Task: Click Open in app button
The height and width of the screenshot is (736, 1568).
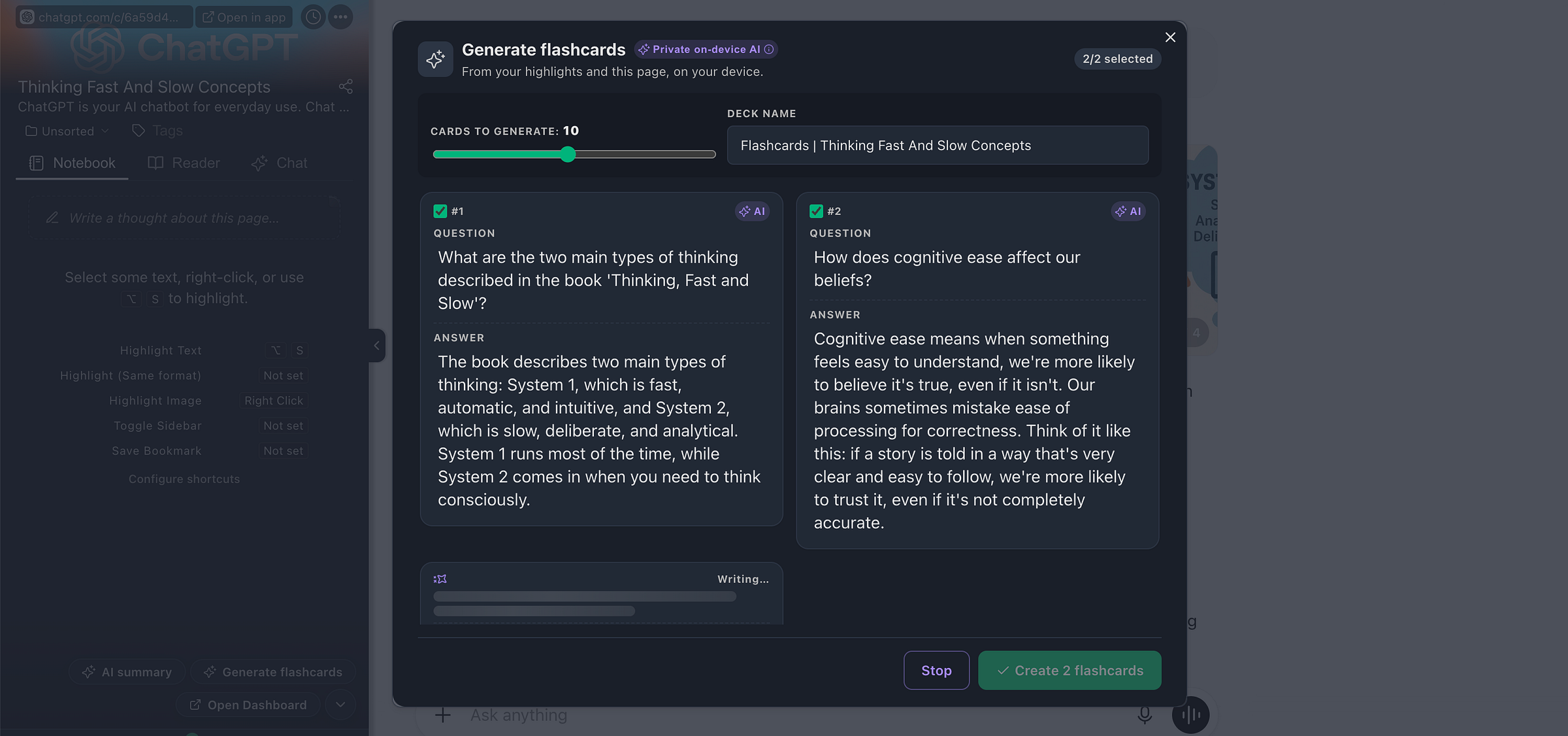Action: [x=244, y=17]
